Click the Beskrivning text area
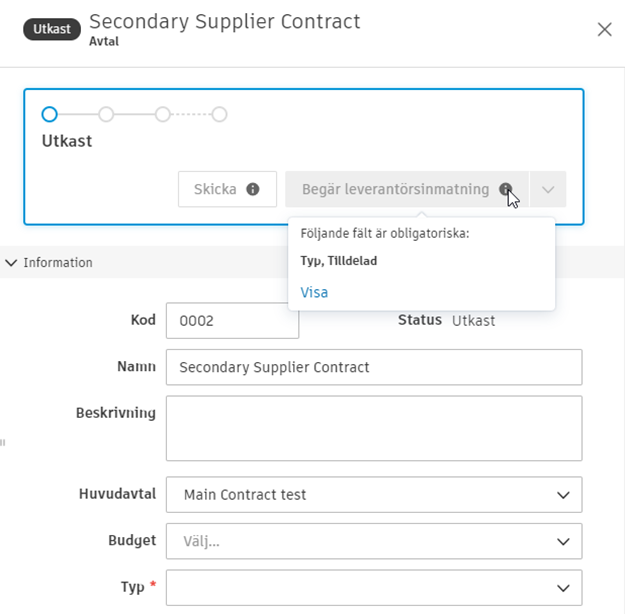This screenshot has width=625, height=614. coord(373,428)
